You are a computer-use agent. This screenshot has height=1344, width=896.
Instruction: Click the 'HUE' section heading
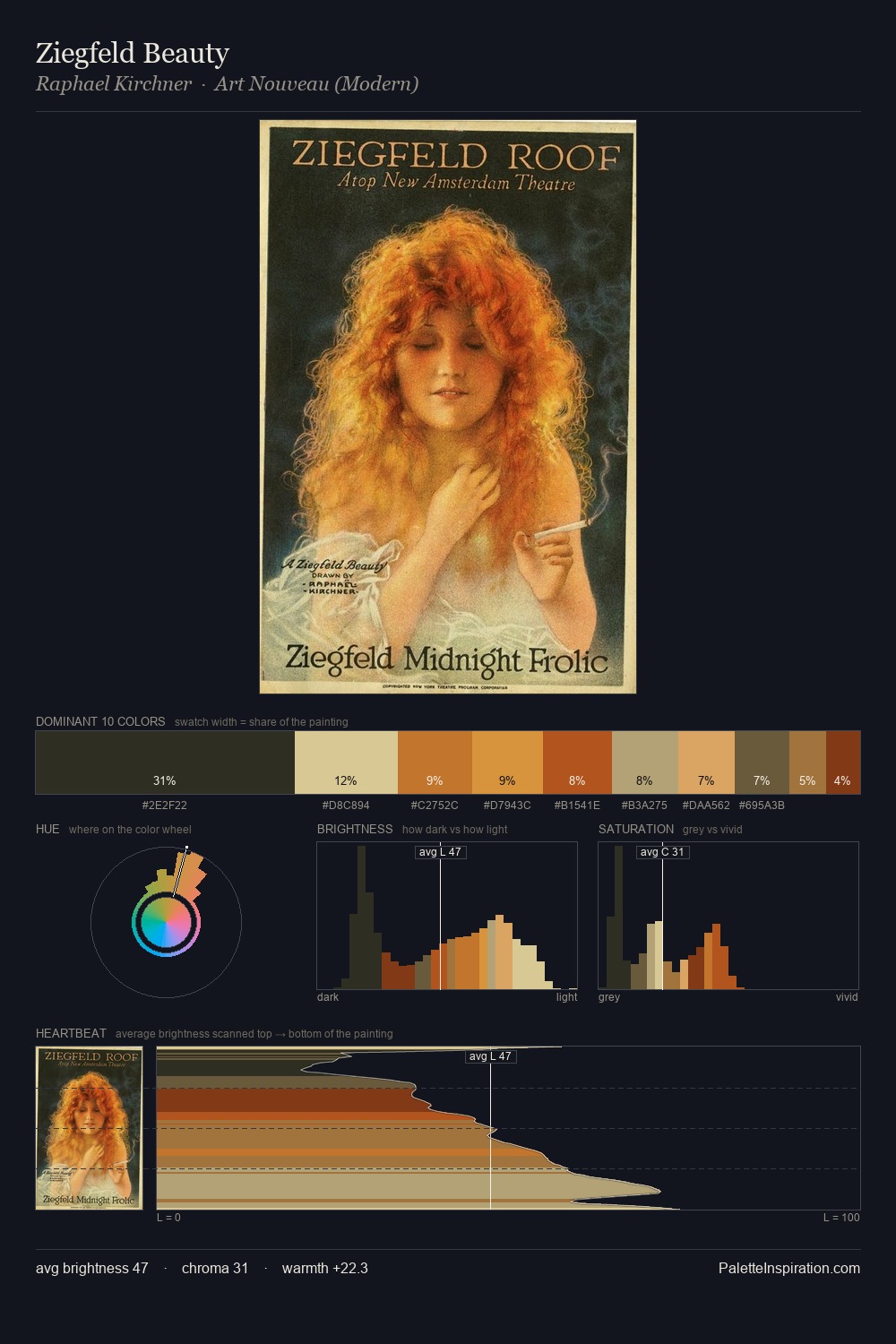click(x=47, y=829)
